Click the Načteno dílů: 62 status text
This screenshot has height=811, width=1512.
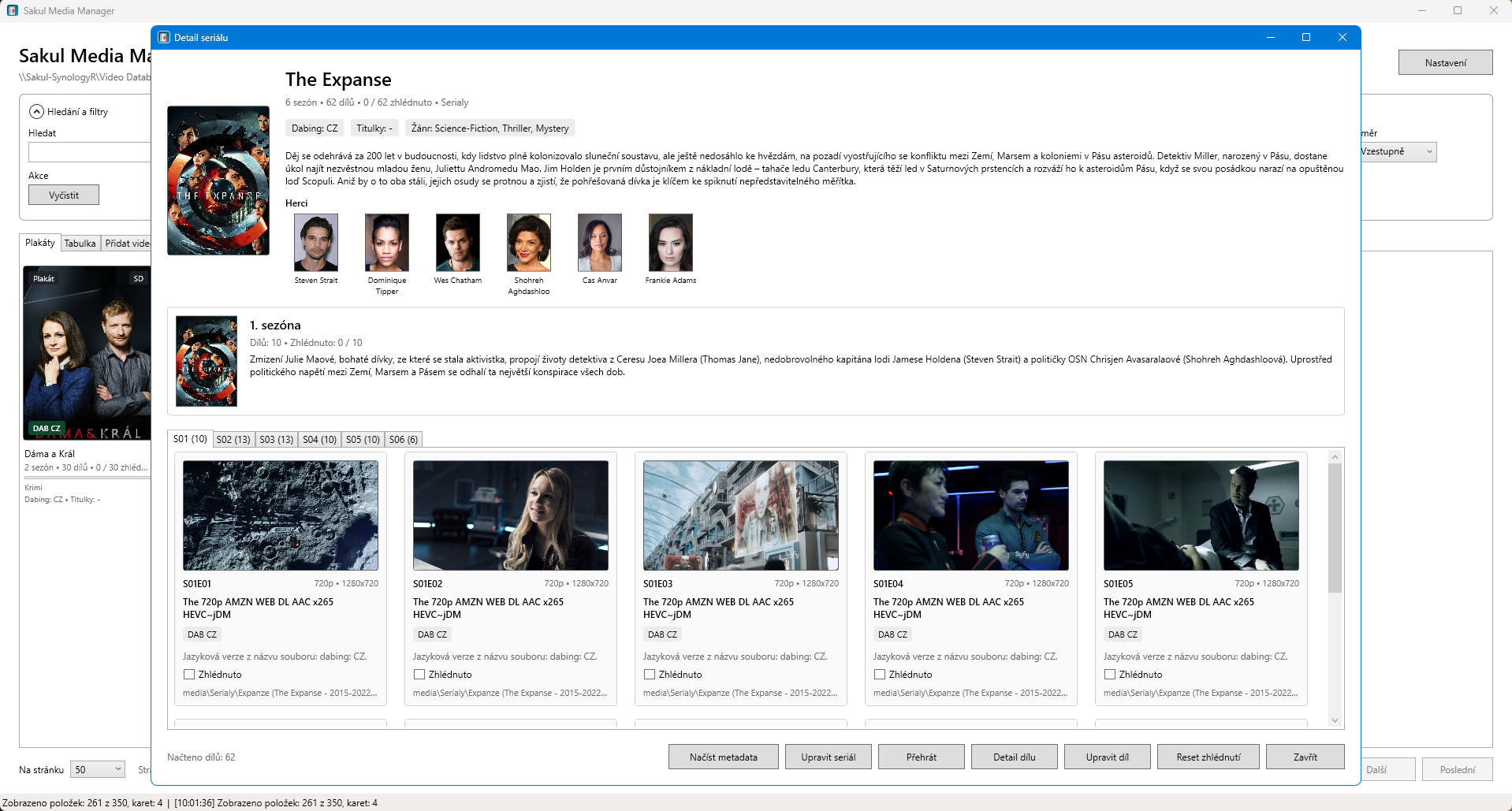coord(201,757)
